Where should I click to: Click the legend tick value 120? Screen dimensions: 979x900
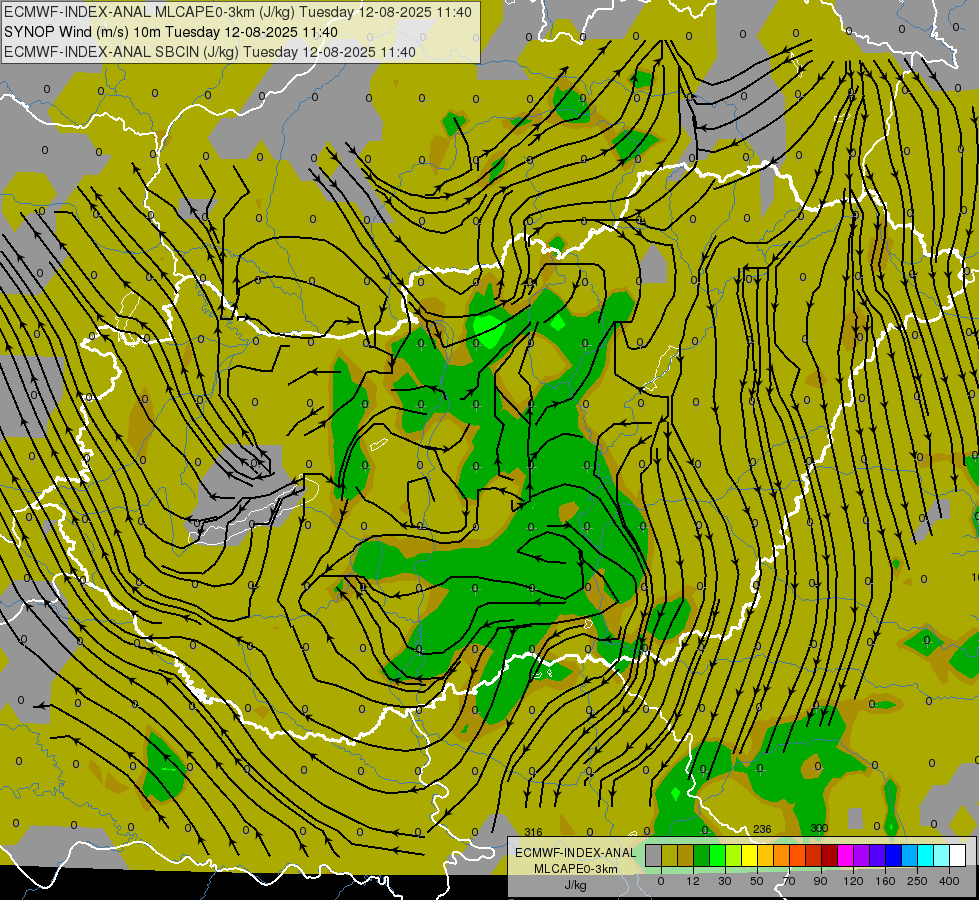point(853,881)
